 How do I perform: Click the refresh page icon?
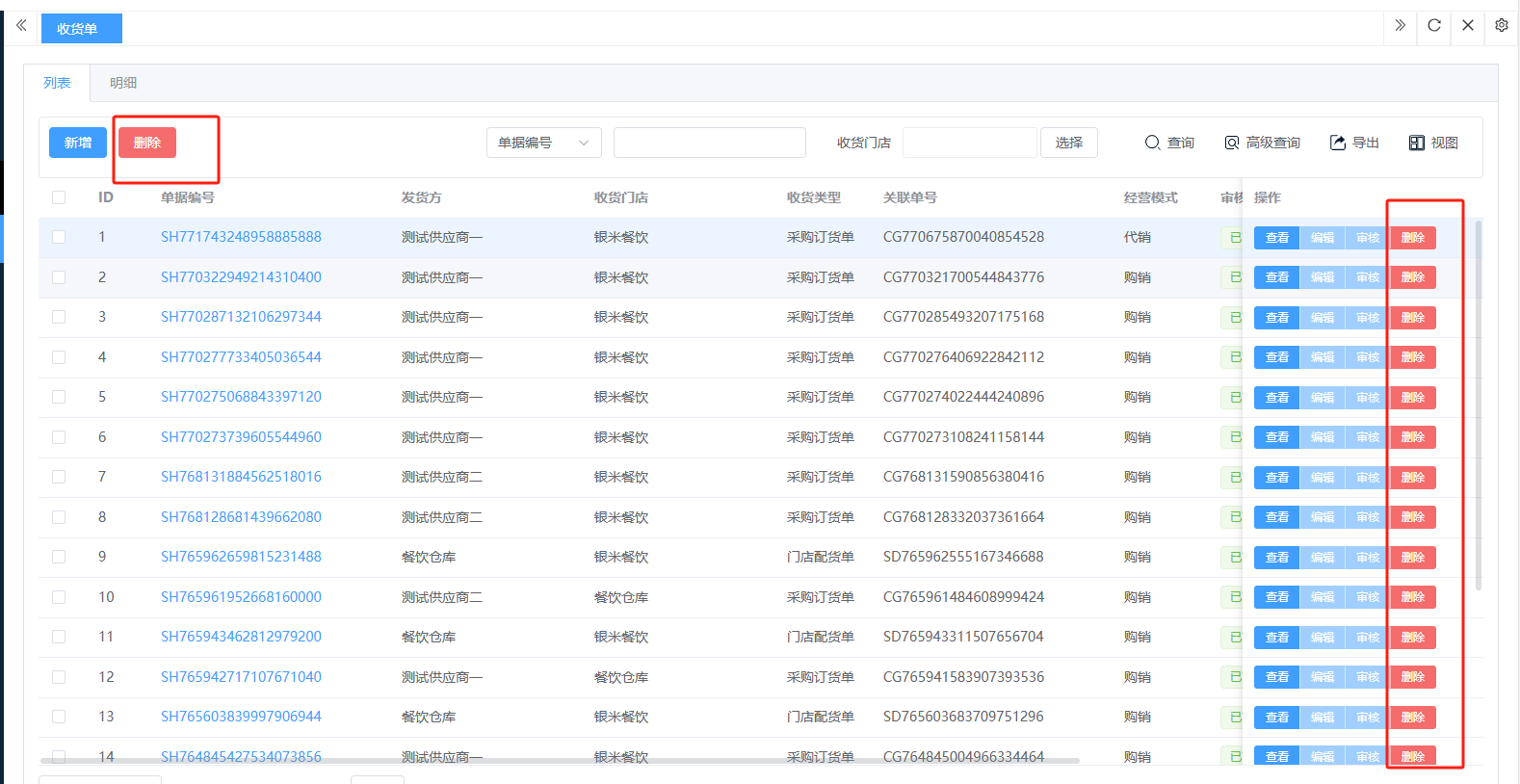(x=1434, y=26)
